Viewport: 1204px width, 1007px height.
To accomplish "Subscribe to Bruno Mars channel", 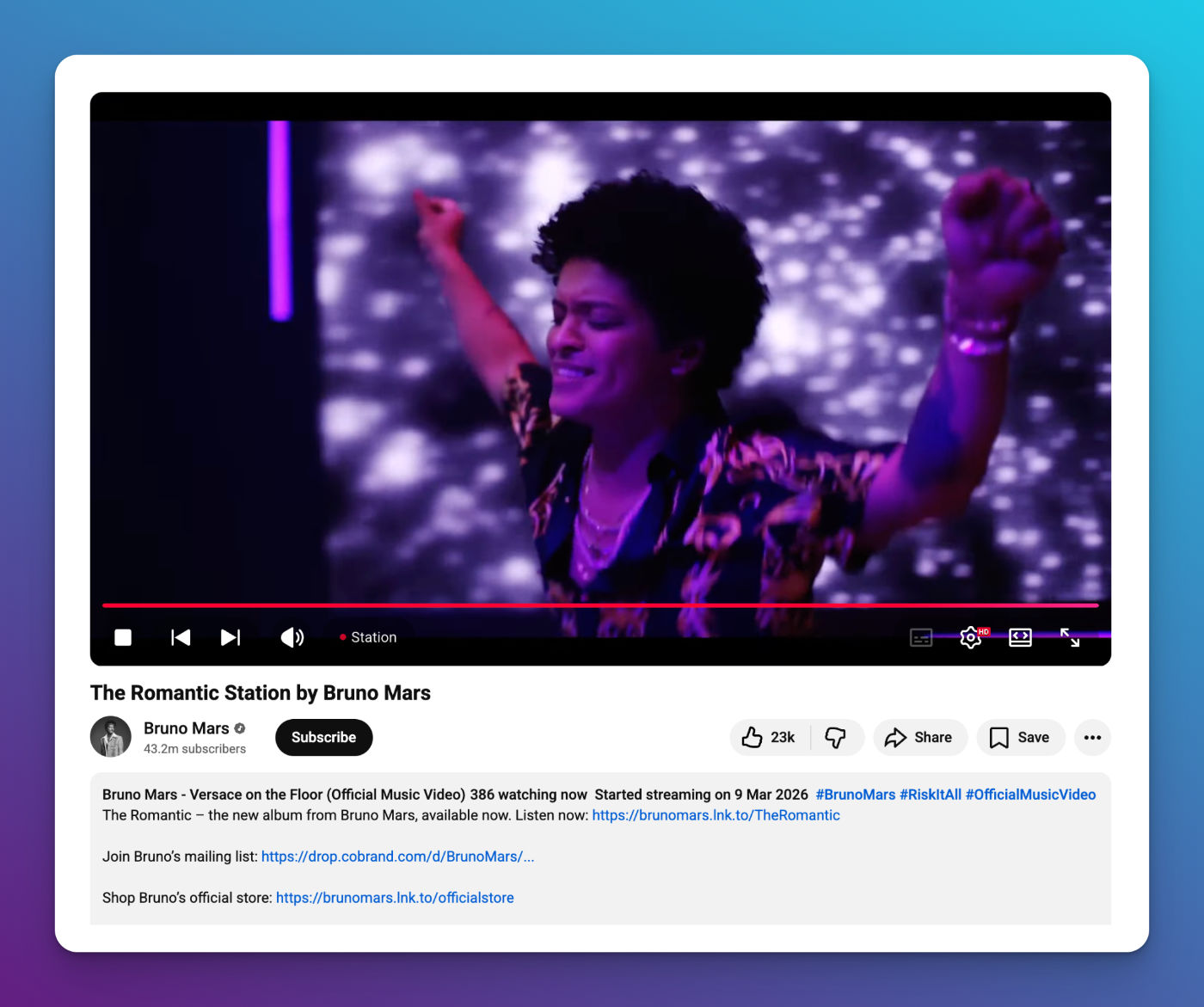I will pyautogui.click(x=323, y=738).
